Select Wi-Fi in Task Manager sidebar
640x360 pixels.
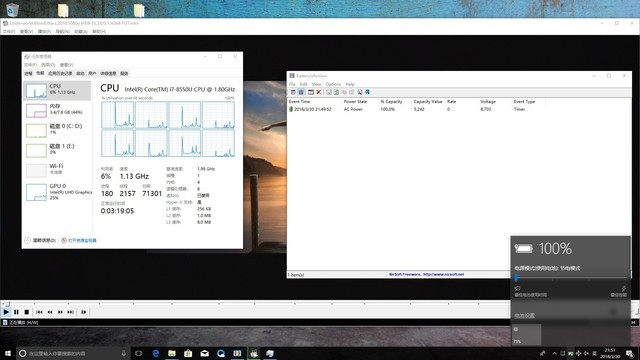coord(57,170)
